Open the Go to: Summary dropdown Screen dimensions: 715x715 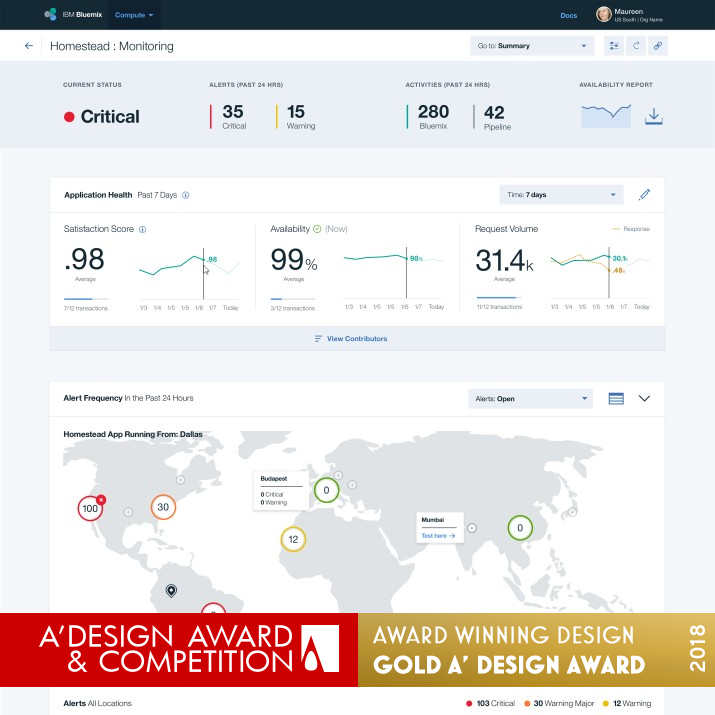click(x=531, y=46)
